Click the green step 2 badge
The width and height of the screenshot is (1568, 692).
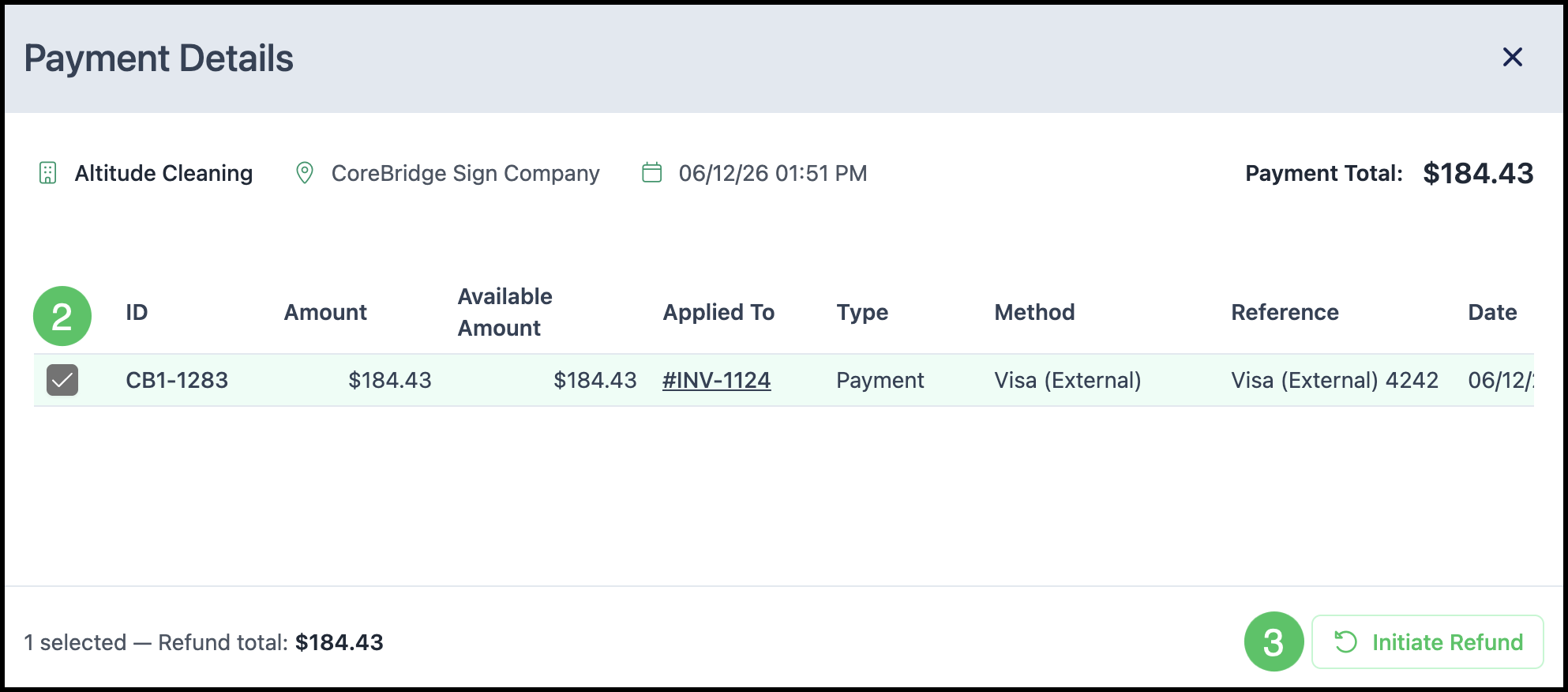pos(62,316)
